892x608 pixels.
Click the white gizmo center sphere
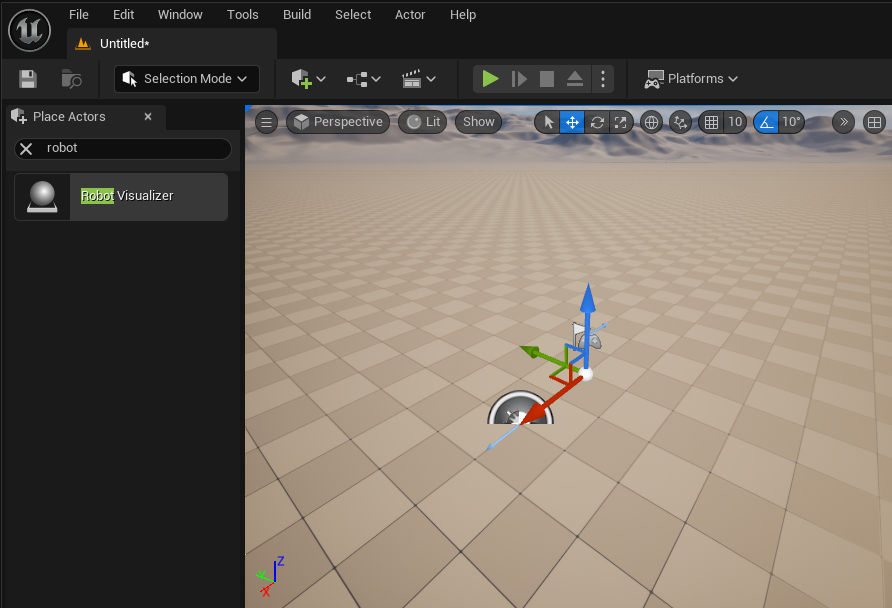(585, 374)
